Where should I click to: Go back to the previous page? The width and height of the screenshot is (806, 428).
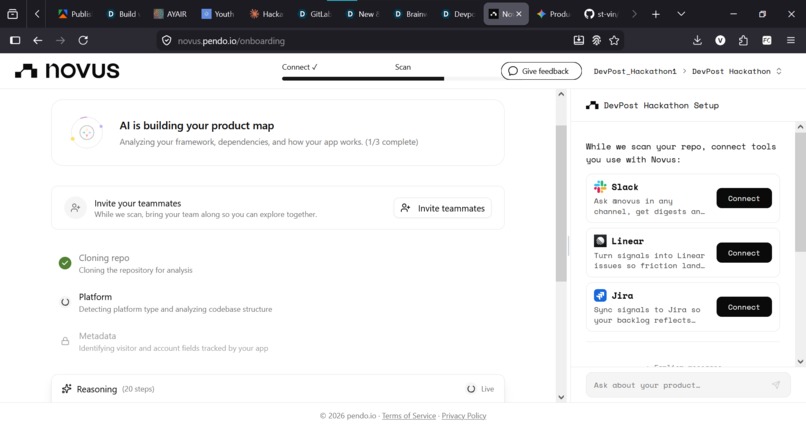[x=38, y=40]
